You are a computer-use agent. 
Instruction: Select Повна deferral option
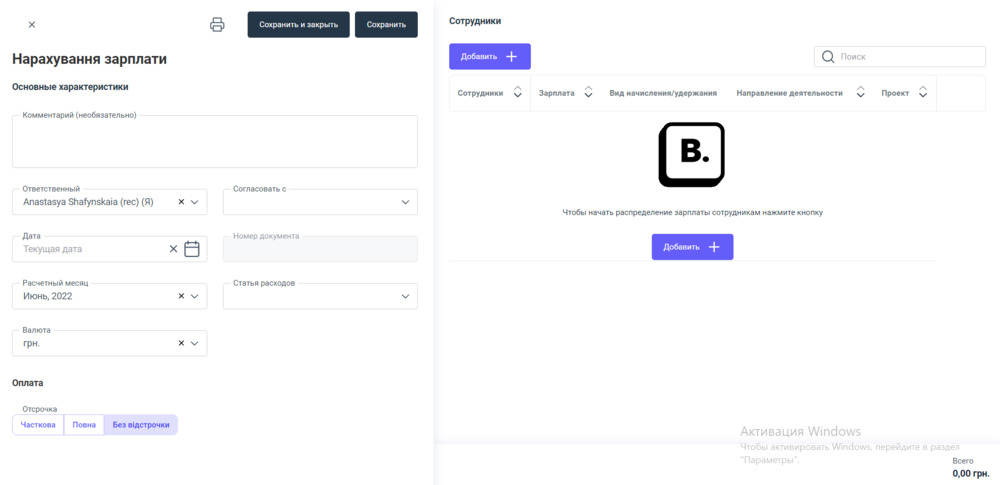[84, 425]
